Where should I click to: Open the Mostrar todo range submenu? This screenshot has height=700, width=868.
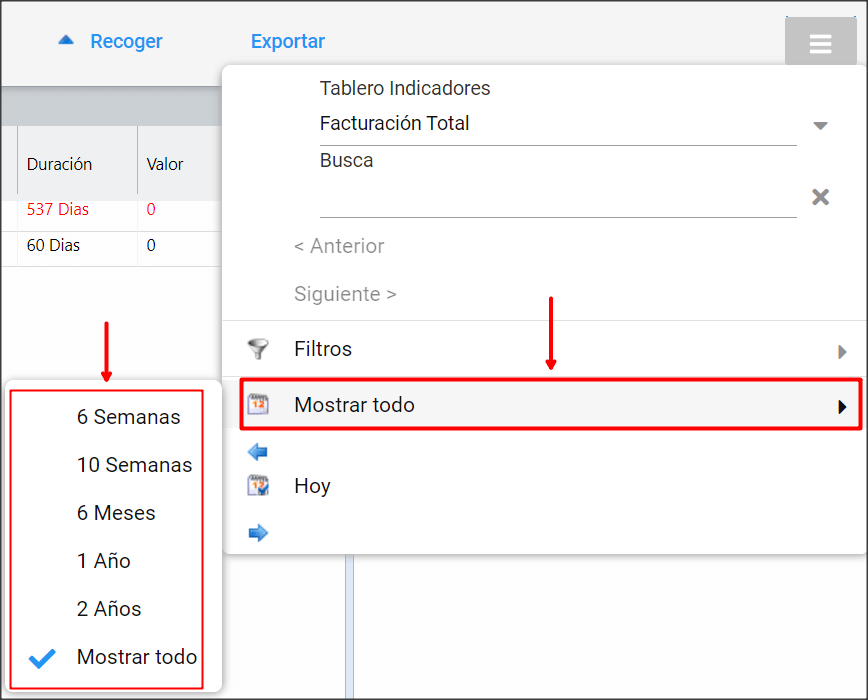pyautogui.click(x=551, y=405)
